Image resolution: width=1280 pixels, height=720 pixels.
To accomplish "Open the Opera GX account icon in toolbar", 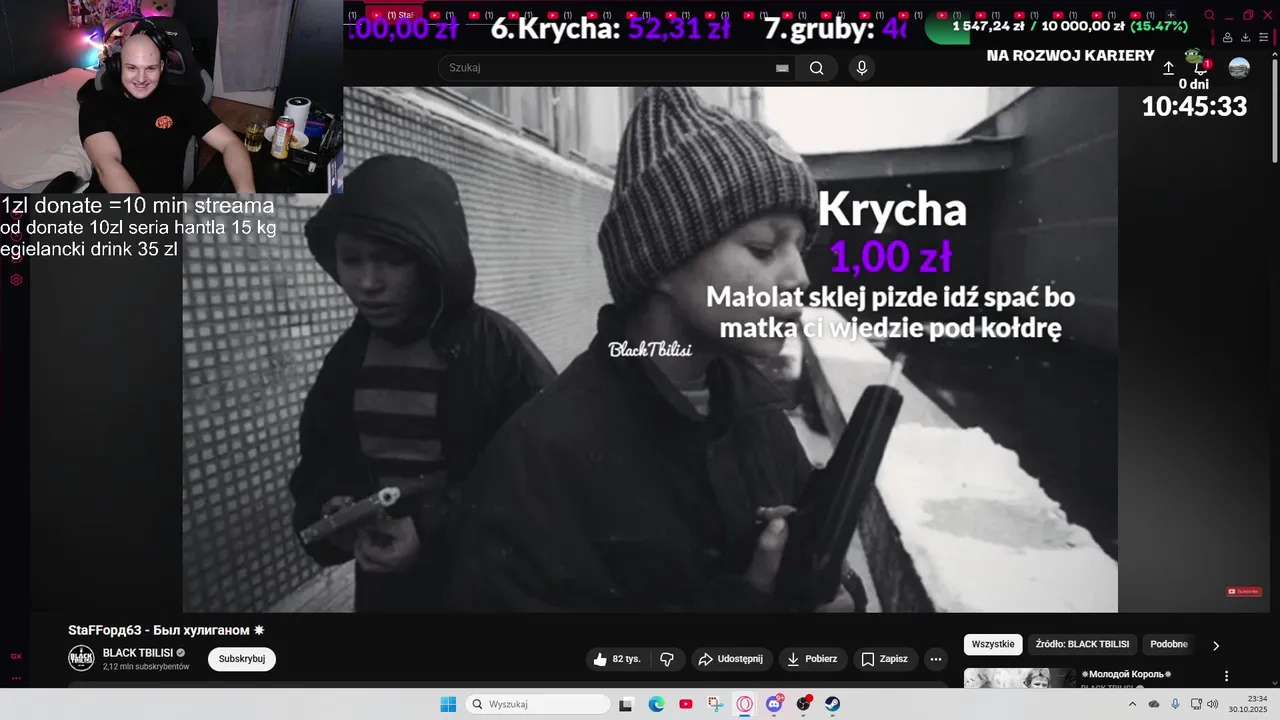I will coord(1228,37).
